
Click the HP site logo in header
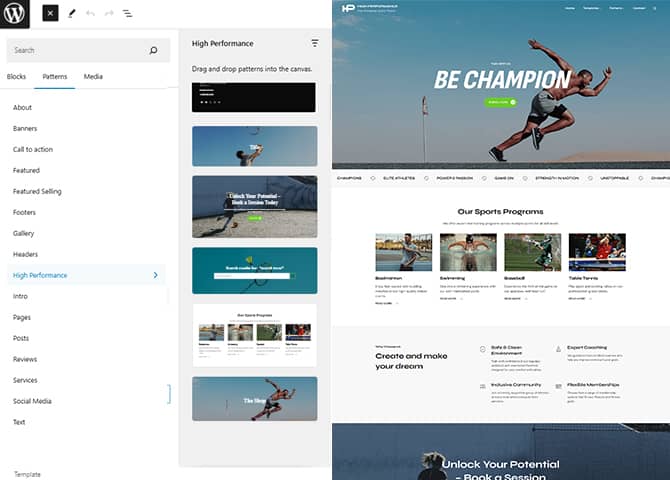(349, 8)
